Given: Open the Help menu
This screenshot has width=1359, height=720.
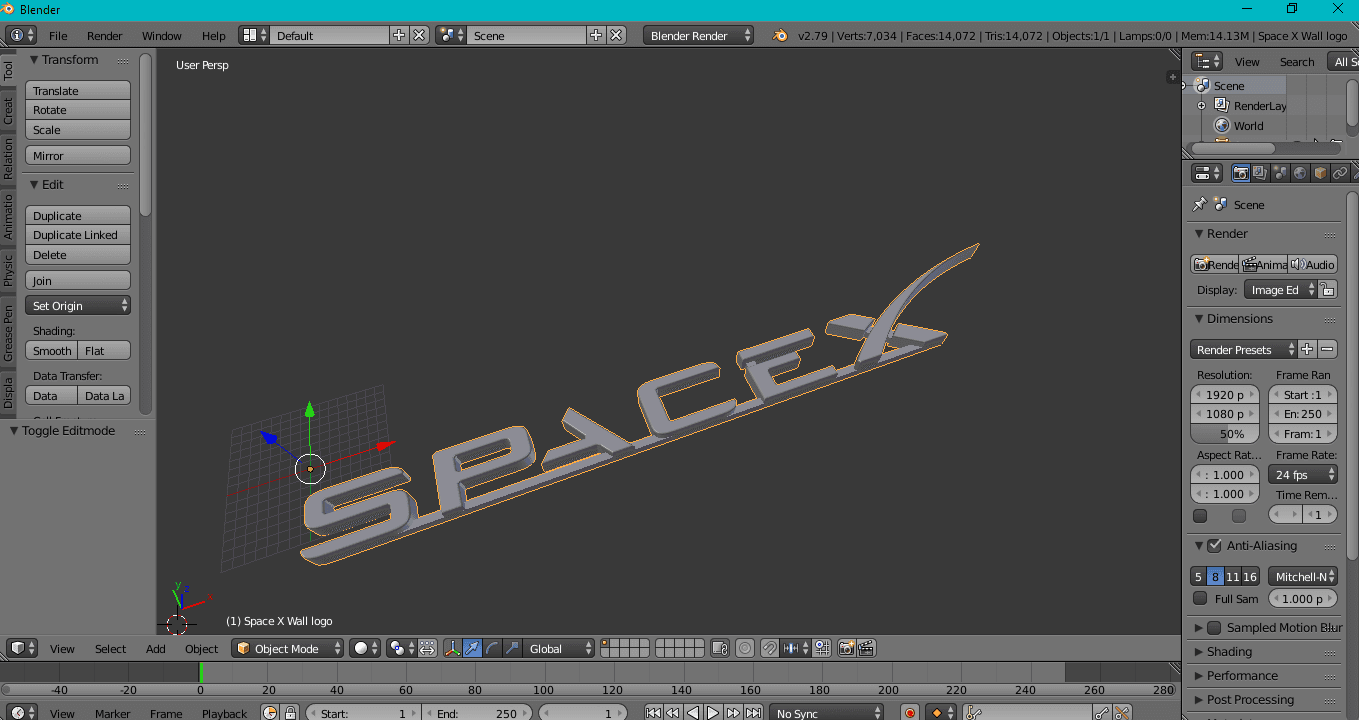Looking at the screenshot, I should 213,35.
